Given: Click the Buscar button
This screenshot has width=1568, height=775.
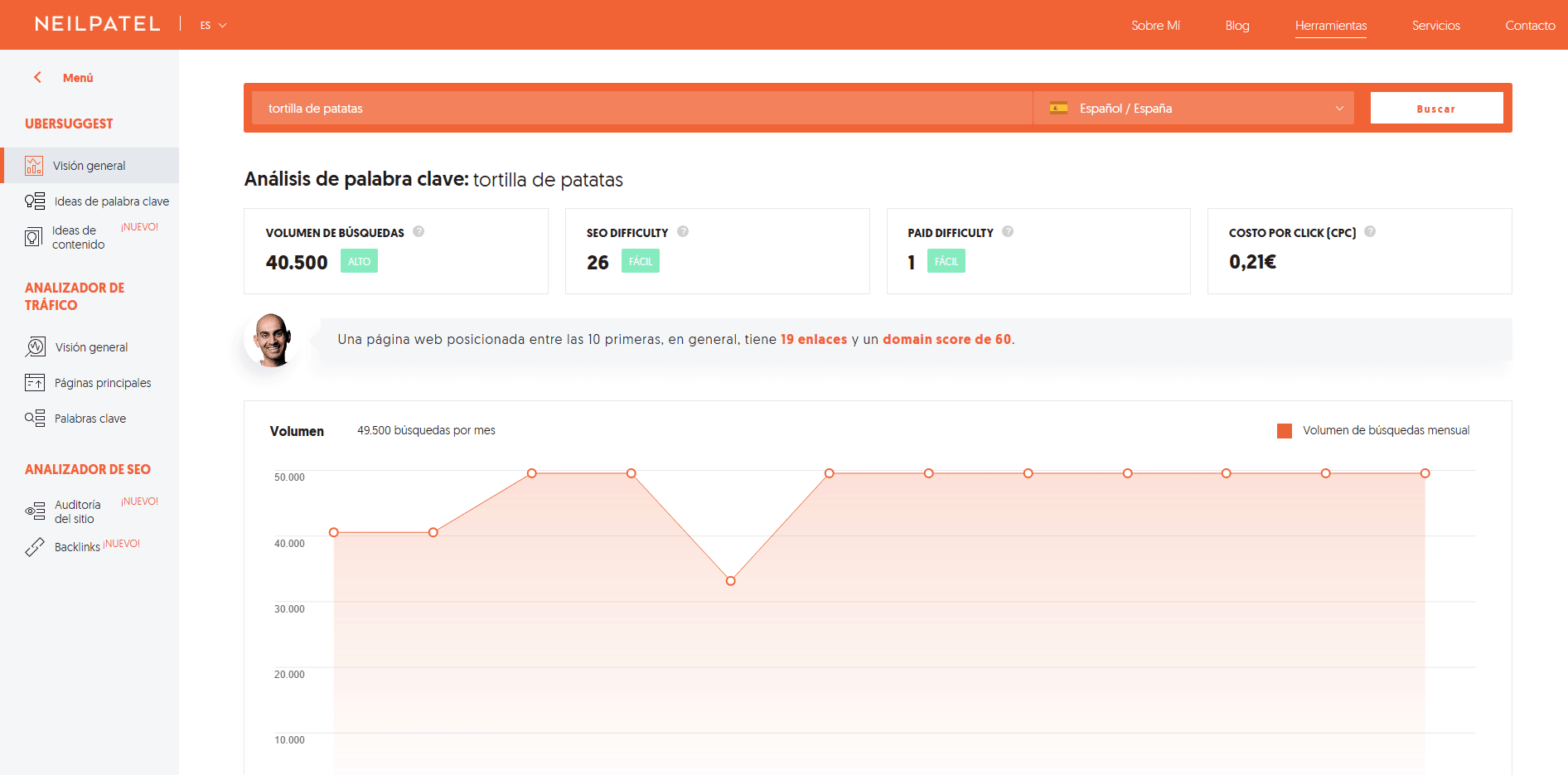Looking at the screenshot, I should pos(1436,108).
